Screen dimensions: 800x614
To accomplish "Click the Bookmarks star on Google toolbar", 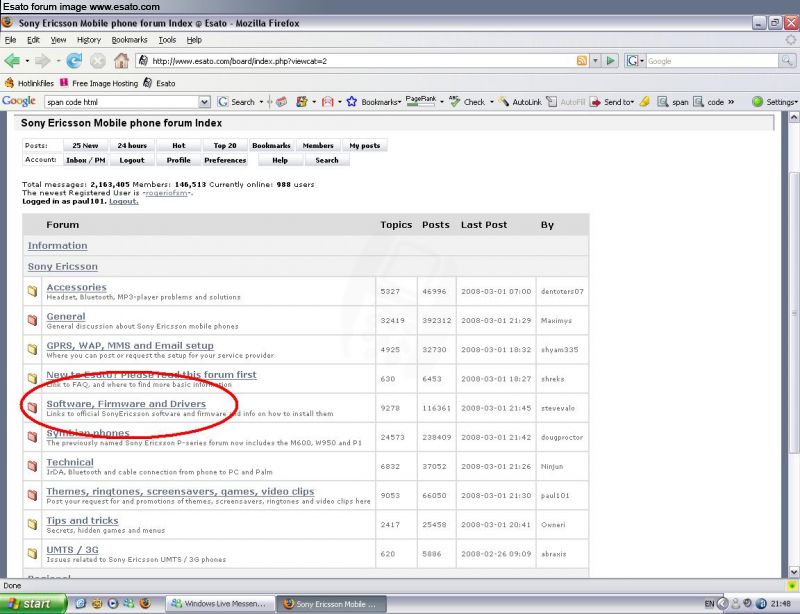I will pyautogui.click(x=352, y=102).
